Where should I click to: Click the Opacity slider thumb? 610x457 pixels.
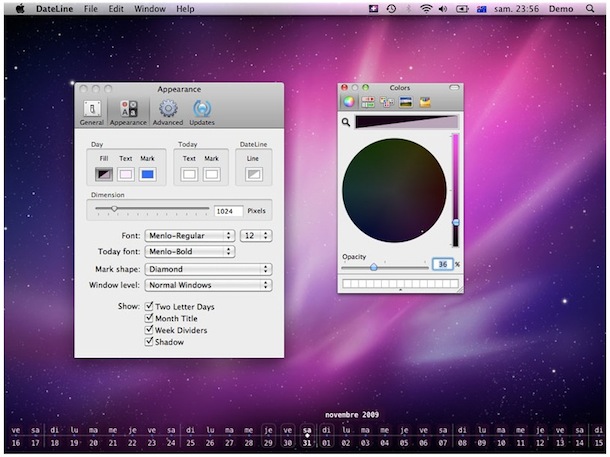(x=373, y=267)
